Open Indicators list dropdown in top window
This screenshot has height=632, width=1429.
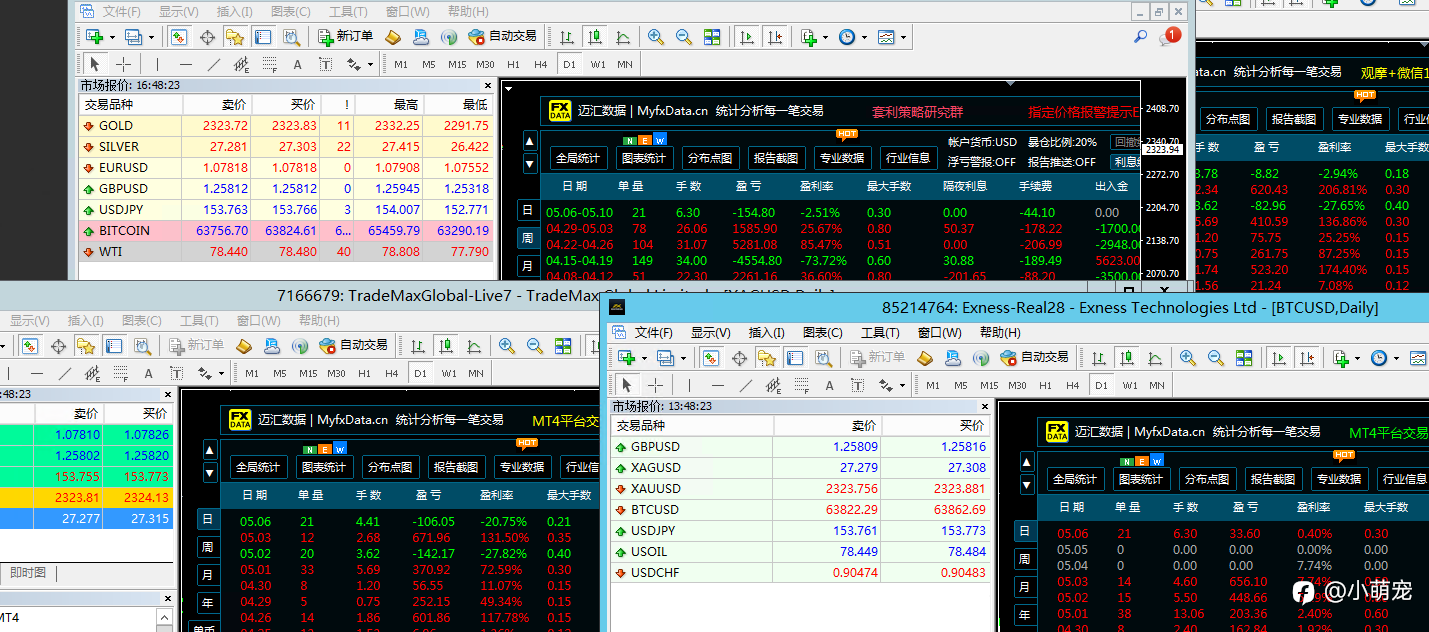click(x=813, y=37)
